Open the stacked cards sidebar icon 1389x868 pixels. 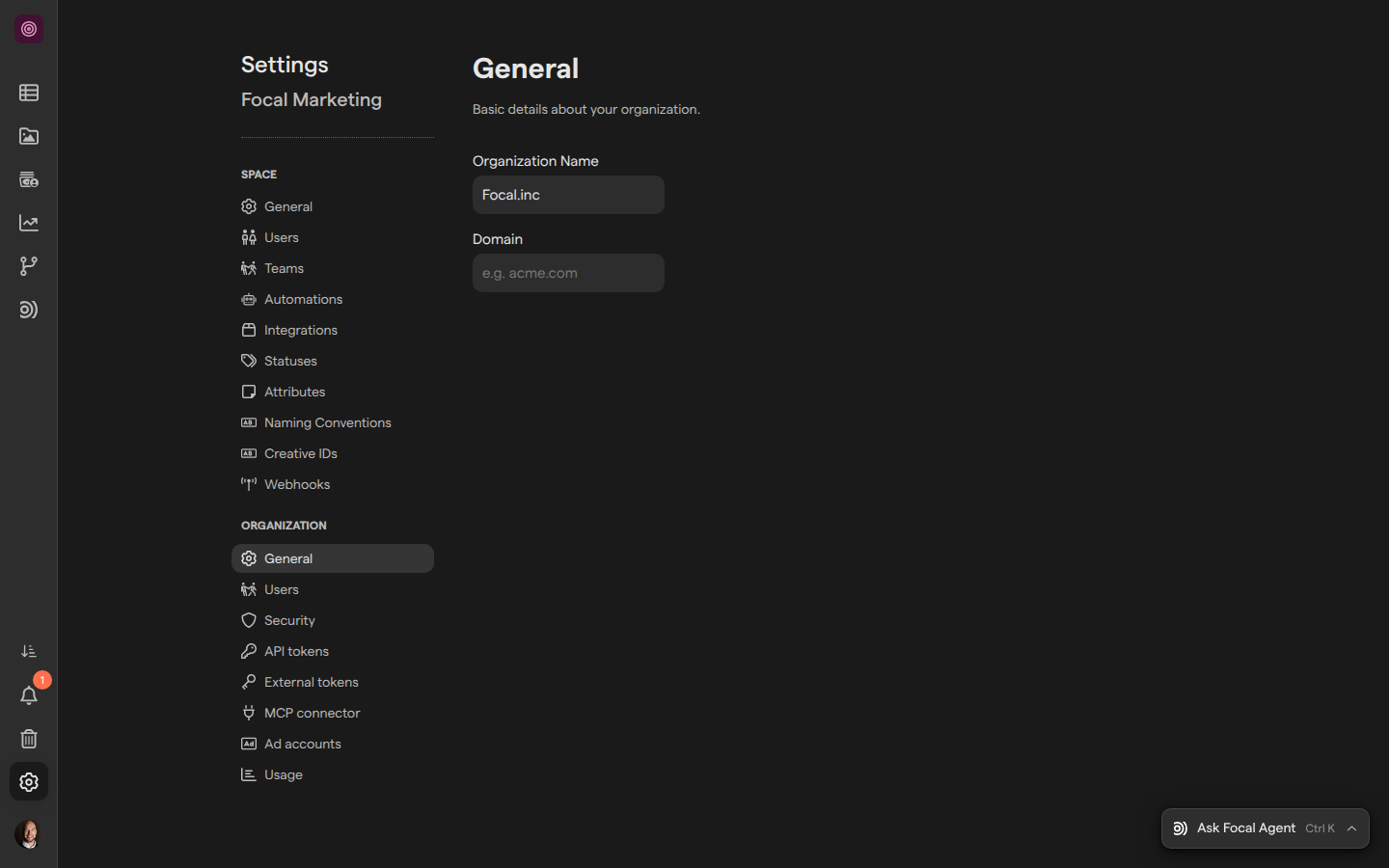[x=29, y=179]
